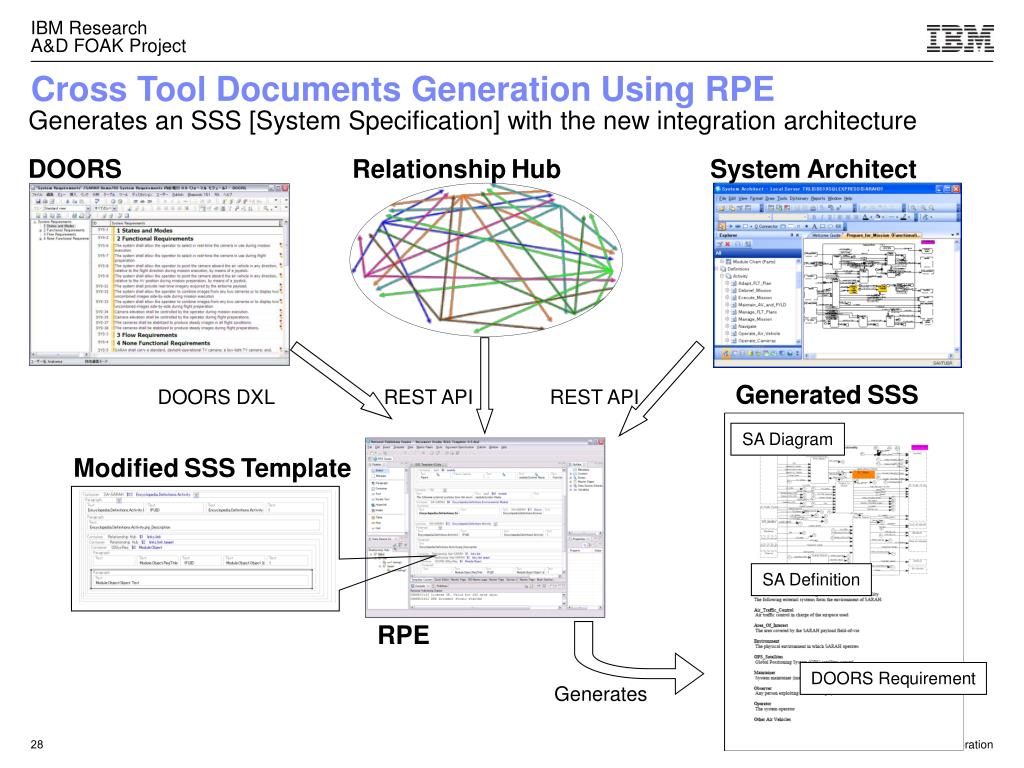Screen dimensions: 1024x768
Task: Select System Requirements root in DOORS tree
Action: tap(54, 222)
